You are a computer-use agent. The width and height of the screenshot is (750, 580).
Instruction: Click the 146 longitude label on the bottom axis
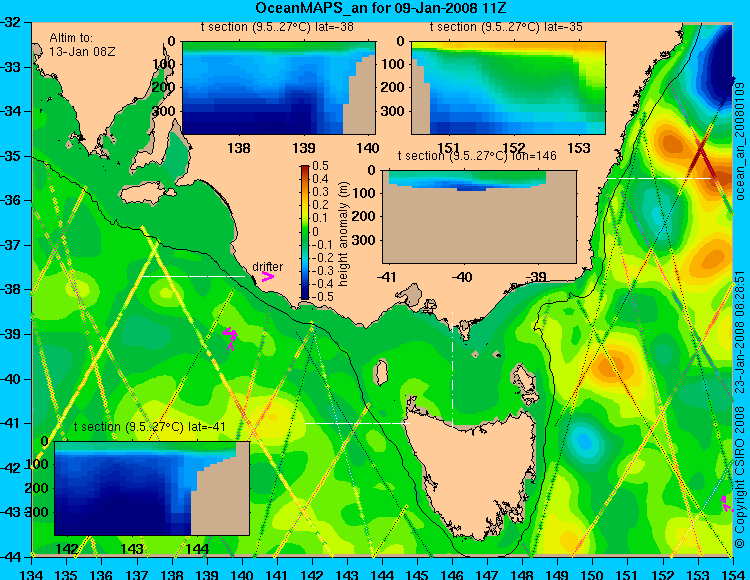click(452, 574)
